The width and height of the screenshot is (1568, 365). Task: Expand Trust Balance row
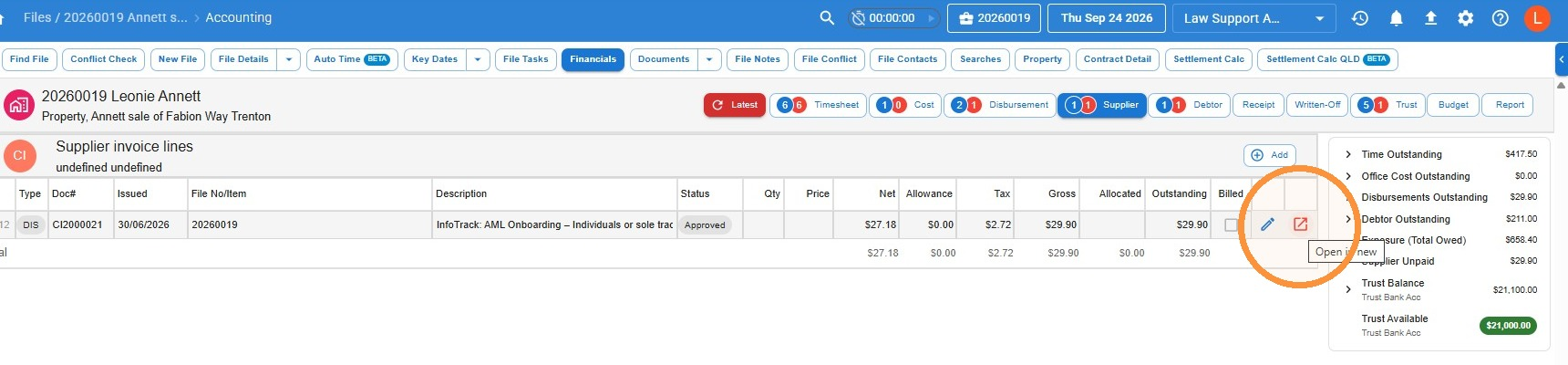(1348, 289)
